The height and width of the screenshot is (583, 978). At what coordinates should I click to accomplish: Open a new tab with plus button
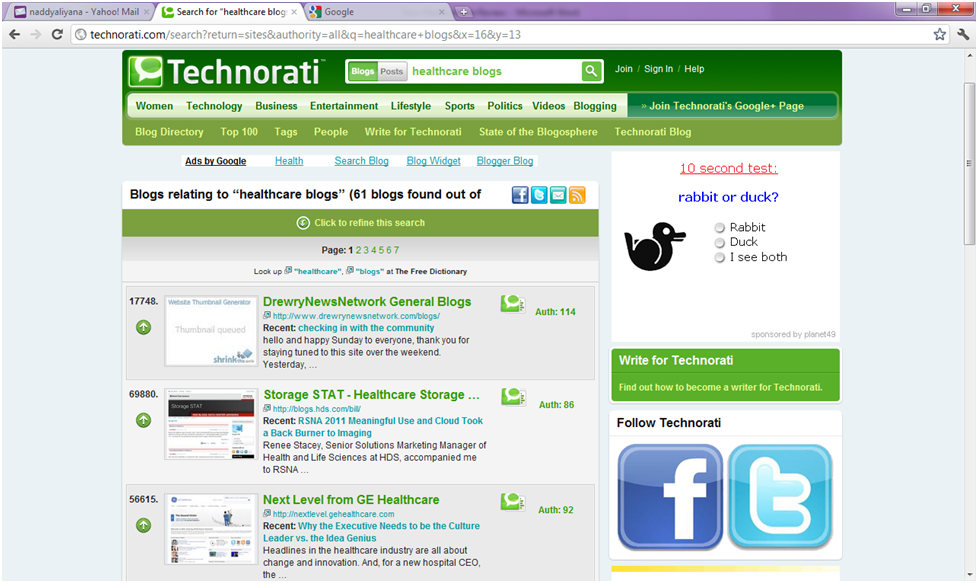click(x=463, y=12)
